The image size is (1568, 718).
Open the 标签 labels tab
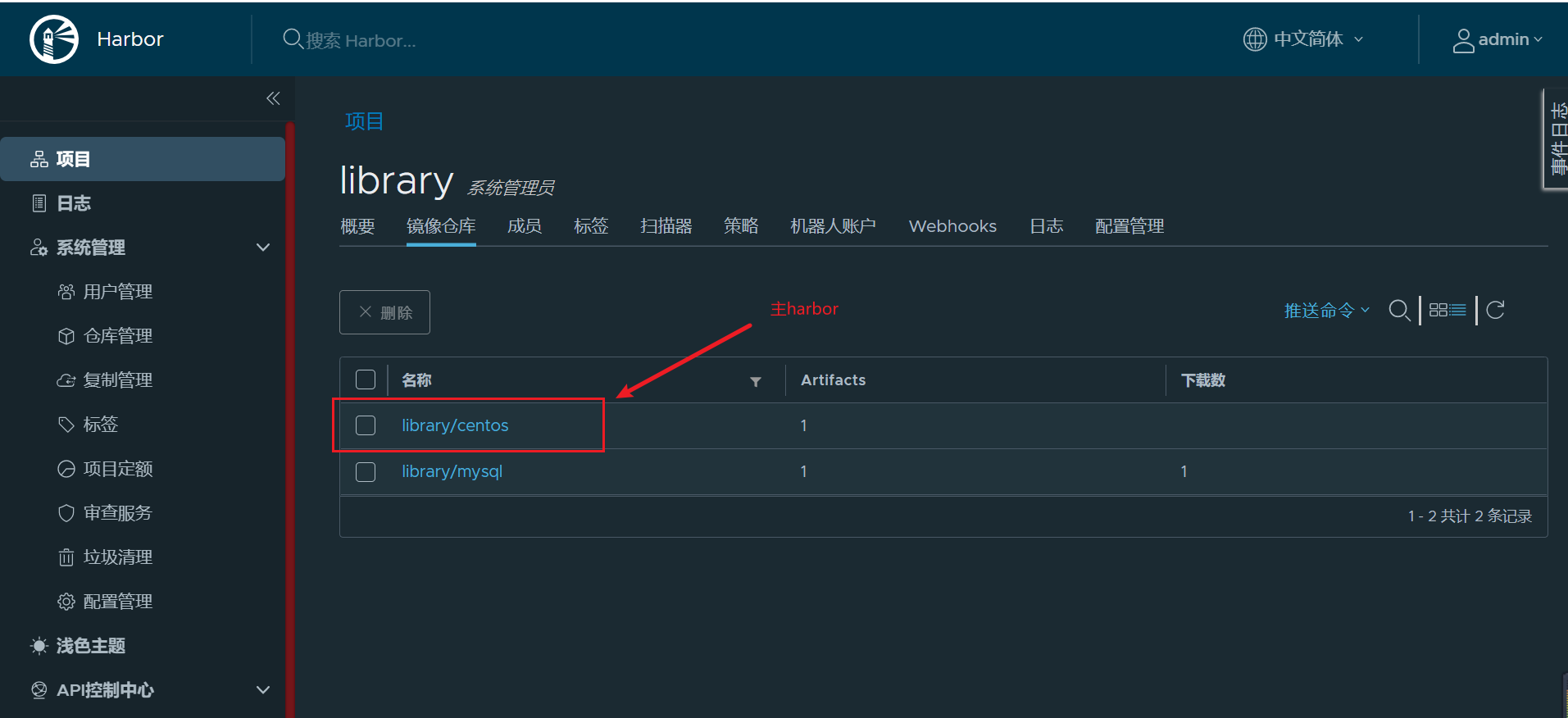tap(591, 226)
